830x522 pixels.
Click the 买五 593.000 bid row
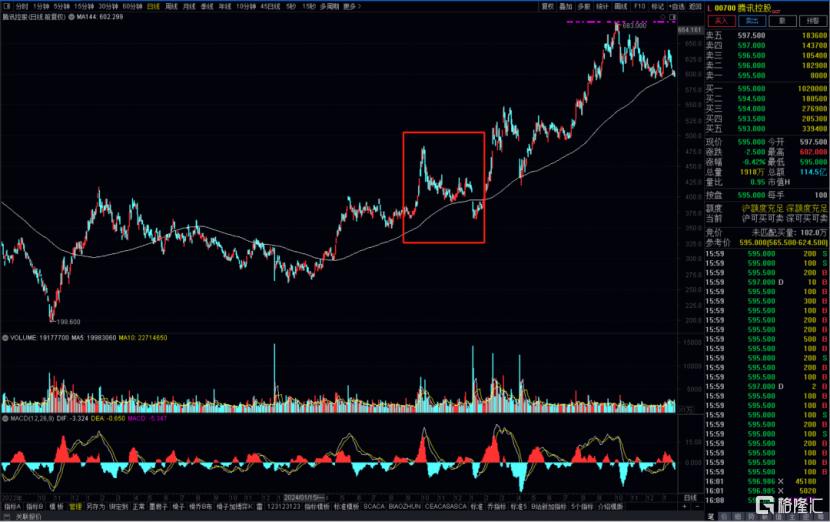click(767, 129)
